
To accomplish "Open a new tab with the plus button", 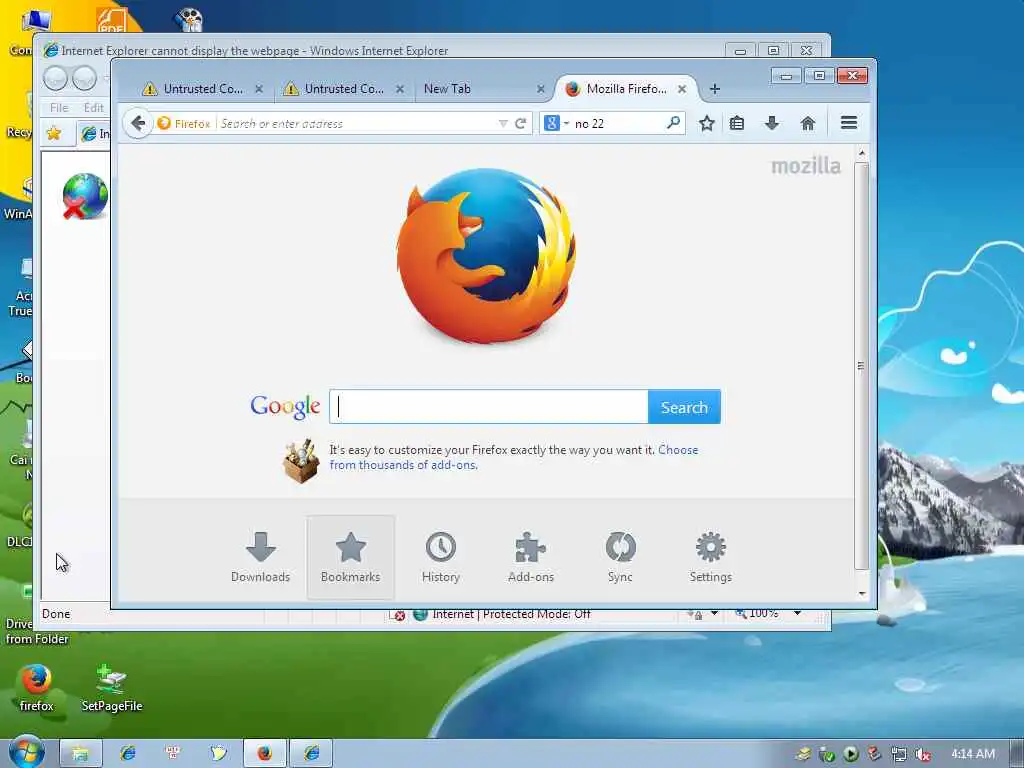I will (x=714, y=89).
